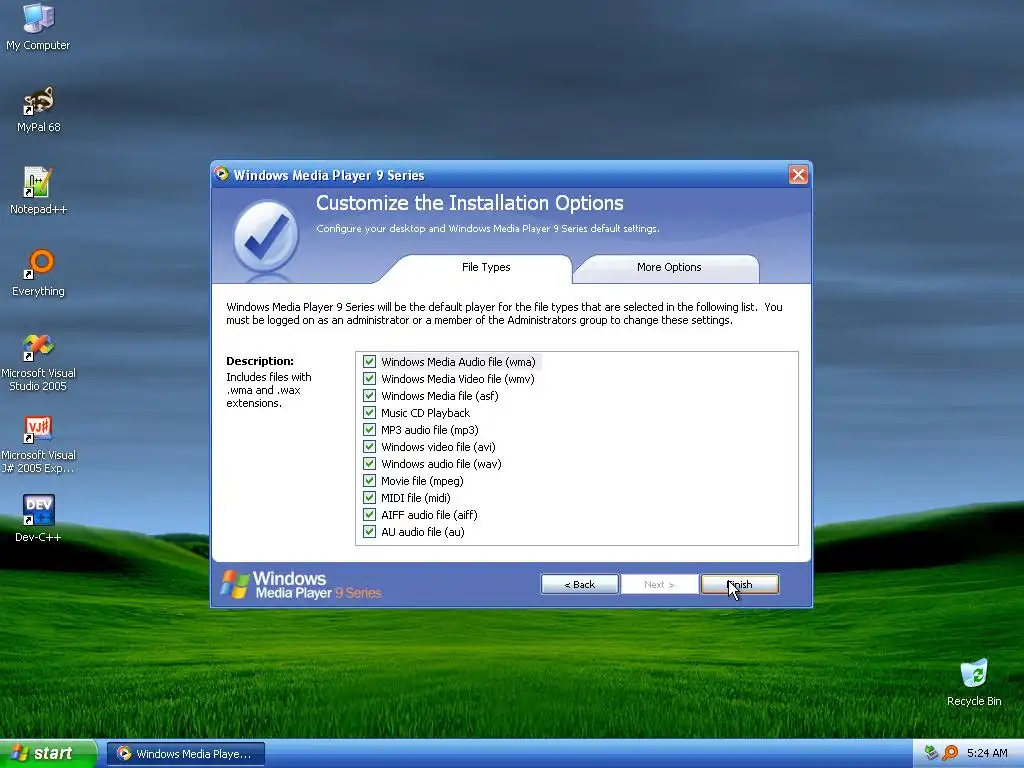Toggle Windows video file (avi) checkbox
1024x768 pixels.
point(369,447)
